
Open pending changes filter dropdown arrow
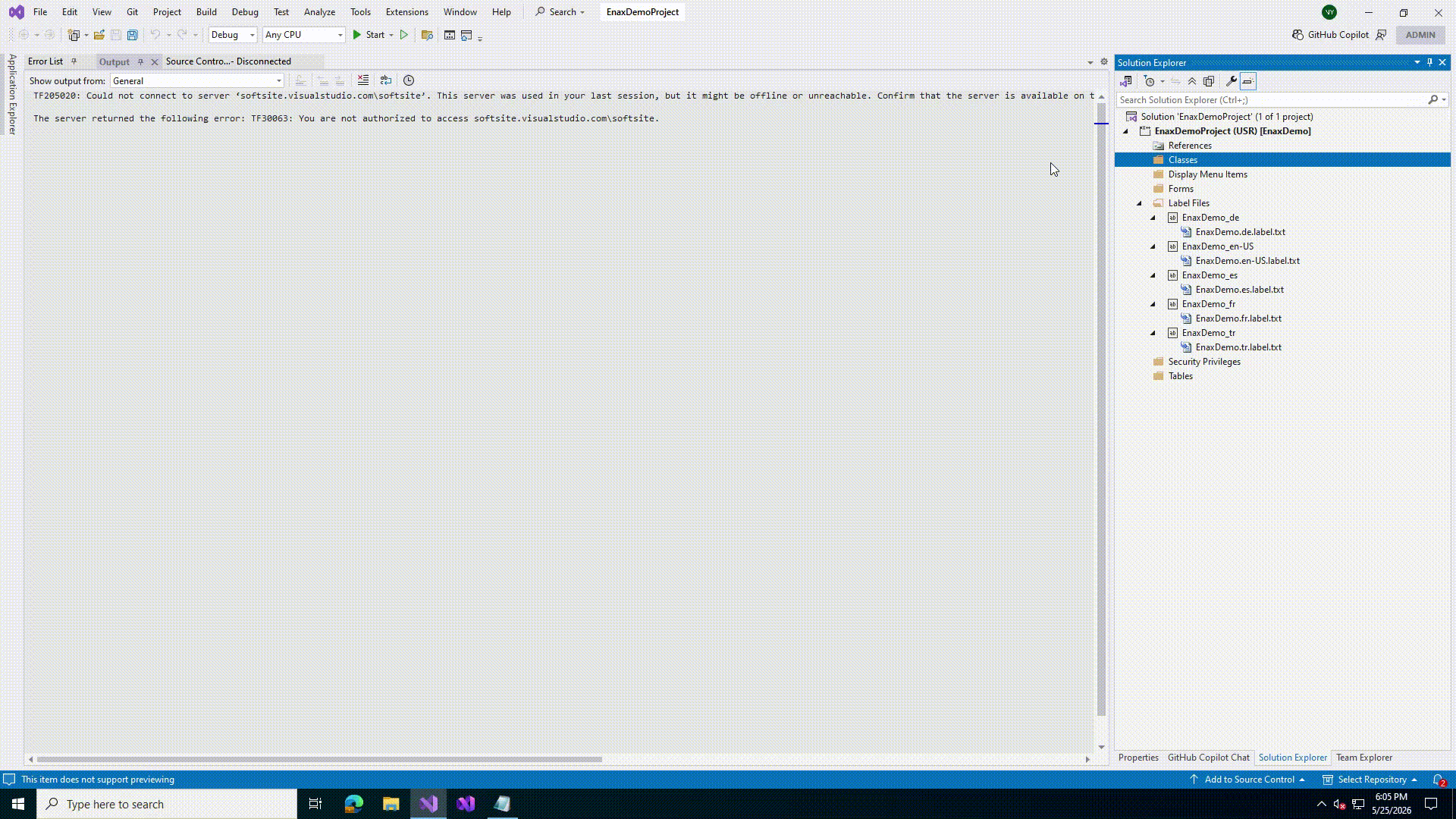(x=1163, y=81)
